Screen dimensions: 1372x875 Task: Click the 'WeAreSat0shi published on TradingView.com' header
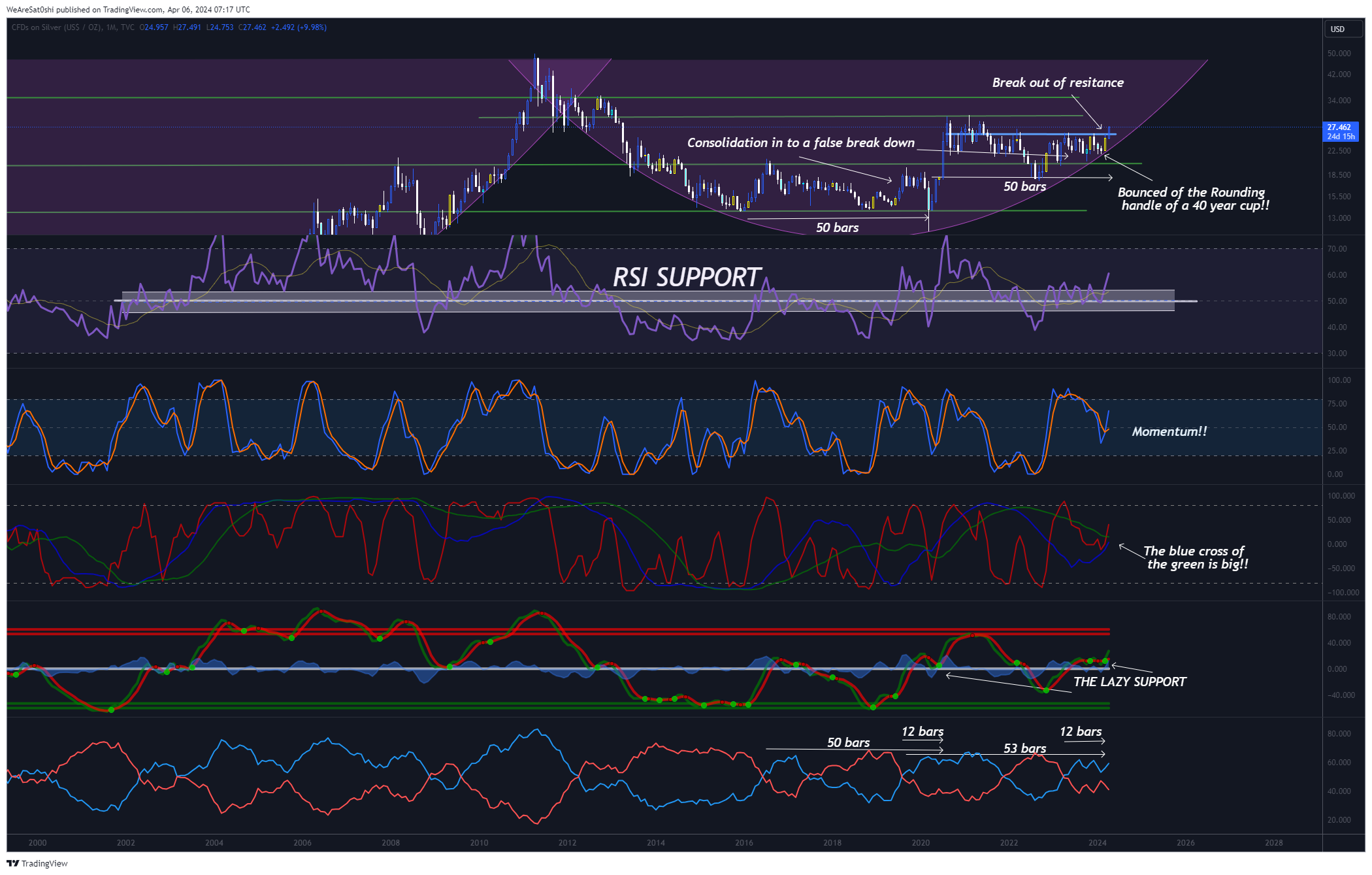tap(84, 9)
